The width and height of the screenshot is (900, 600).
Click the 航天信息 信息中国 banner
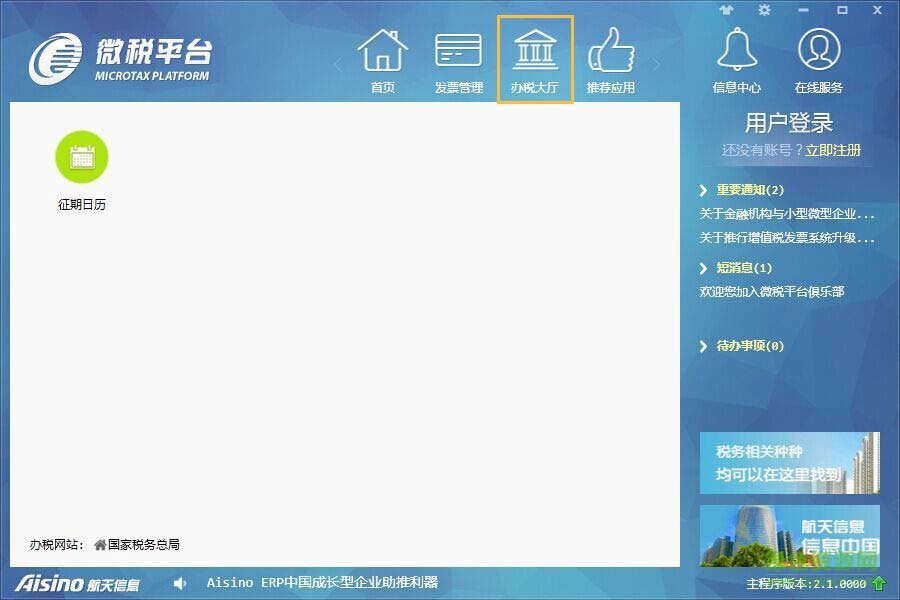click(x=790, y=537)
